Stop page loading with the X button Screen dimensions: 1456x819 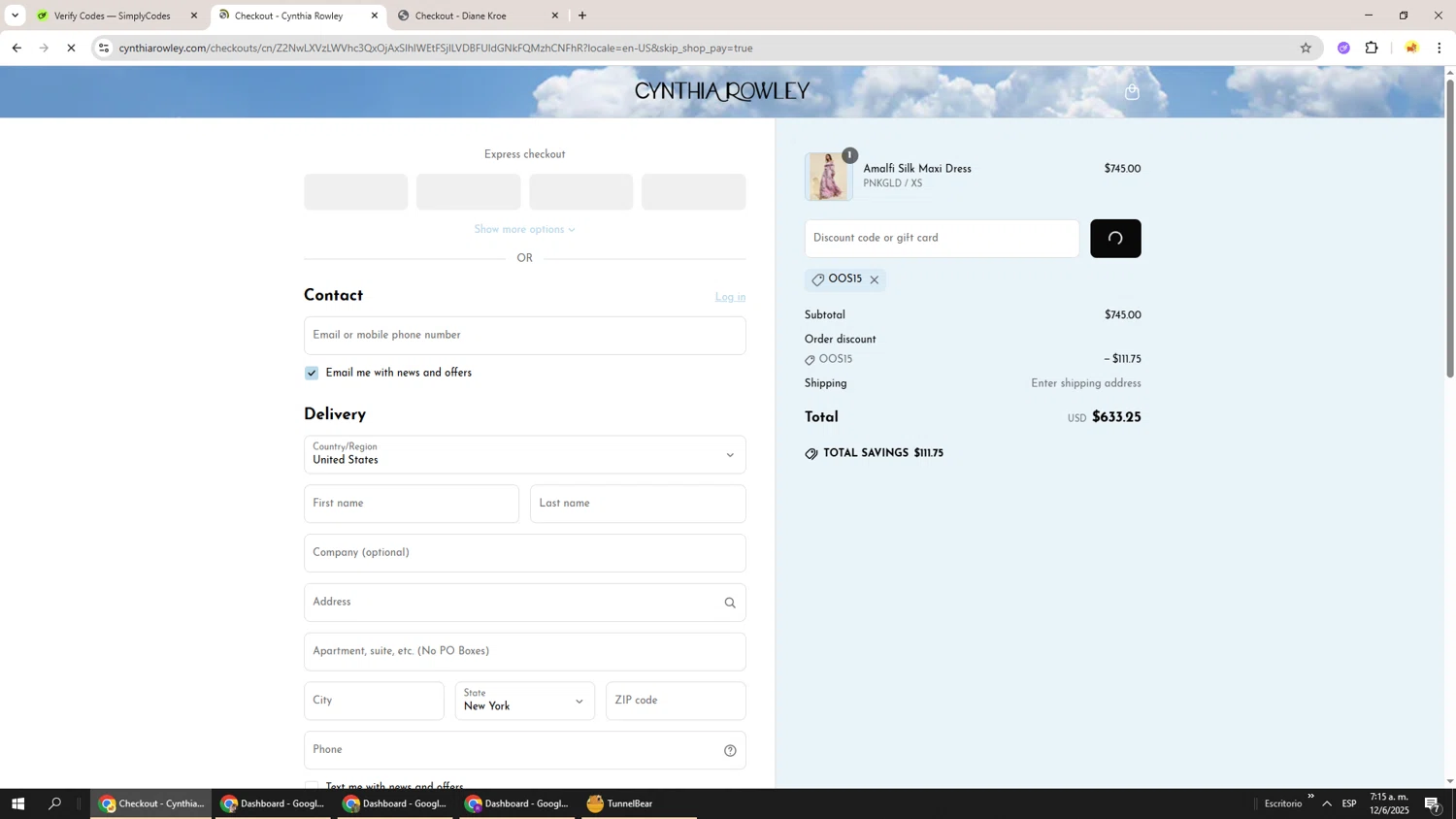(71, 48)
